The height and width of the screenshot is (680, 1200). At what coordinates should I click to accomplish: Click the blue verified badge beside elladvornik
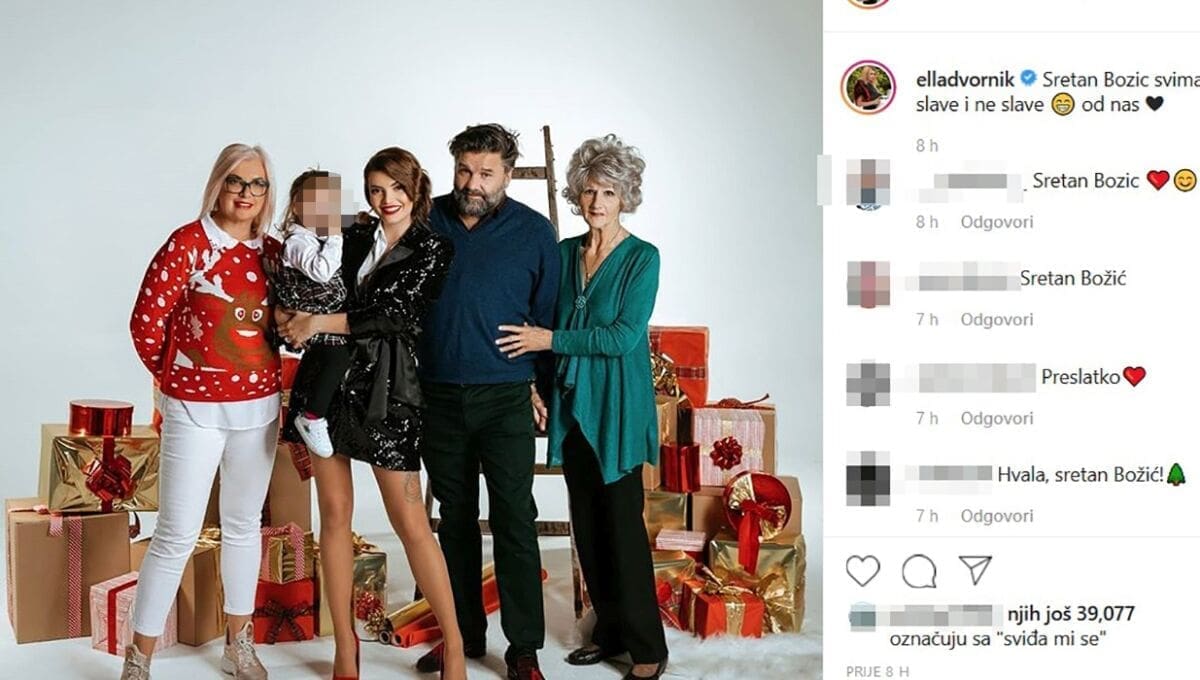pos(1027,78)
